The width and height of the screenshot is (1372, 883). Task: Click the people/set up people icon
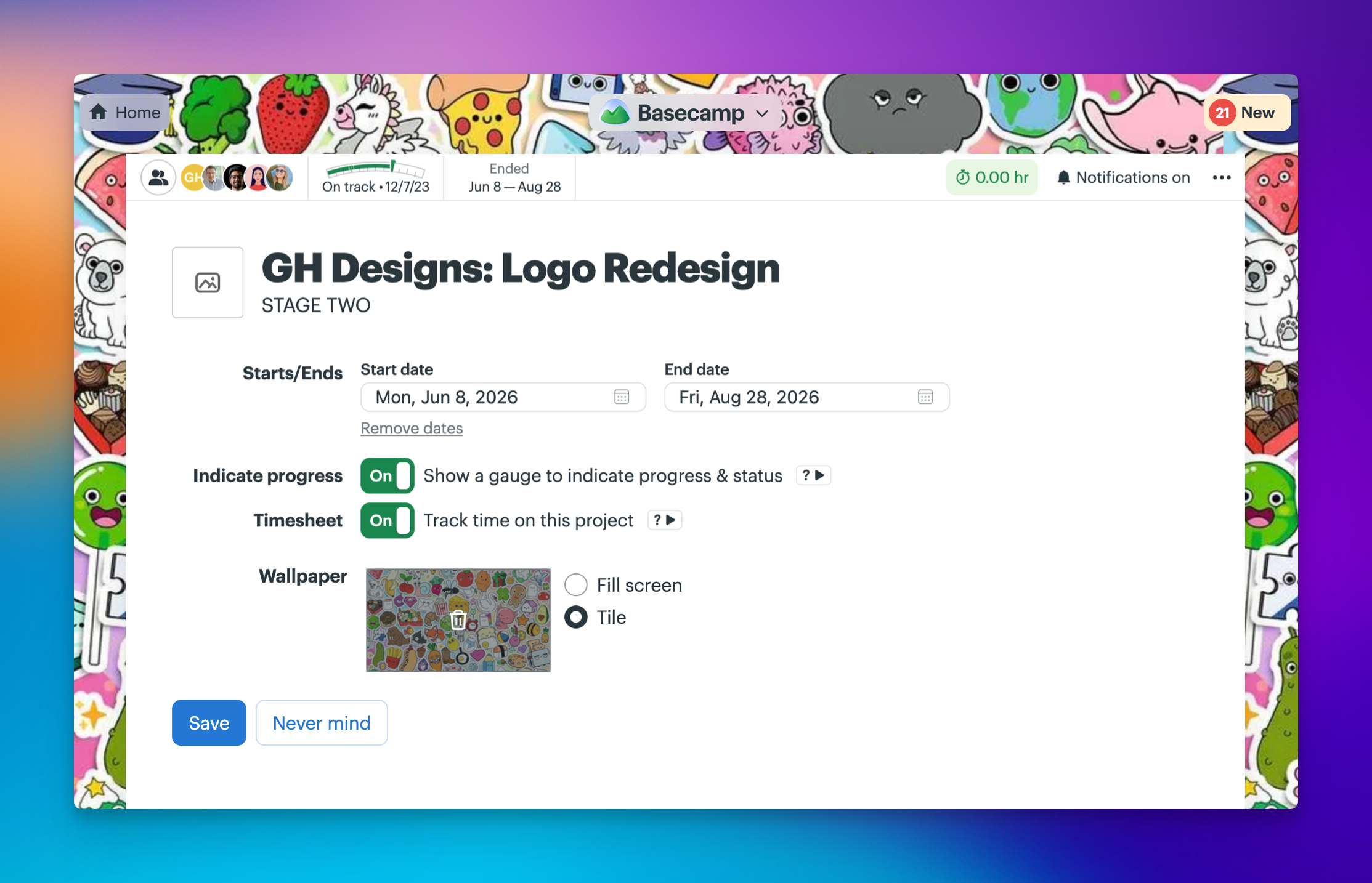tap(158, 178)
